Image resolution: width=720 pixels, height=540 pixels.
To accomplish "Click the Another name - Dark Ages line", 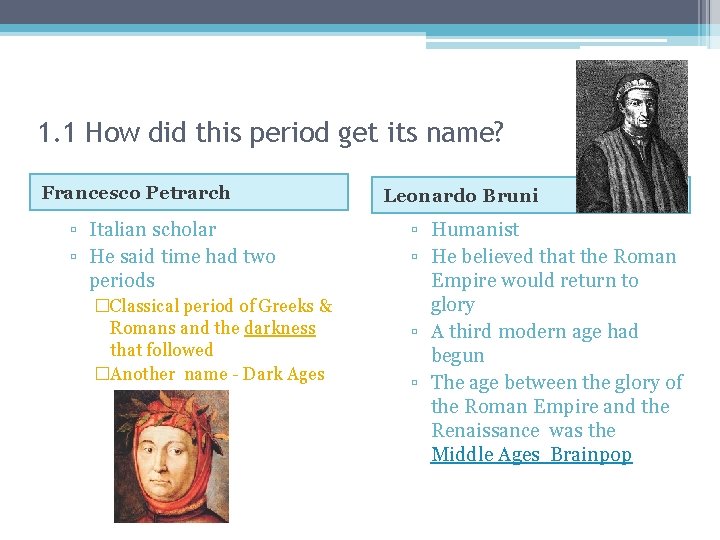I will [210, 373].
